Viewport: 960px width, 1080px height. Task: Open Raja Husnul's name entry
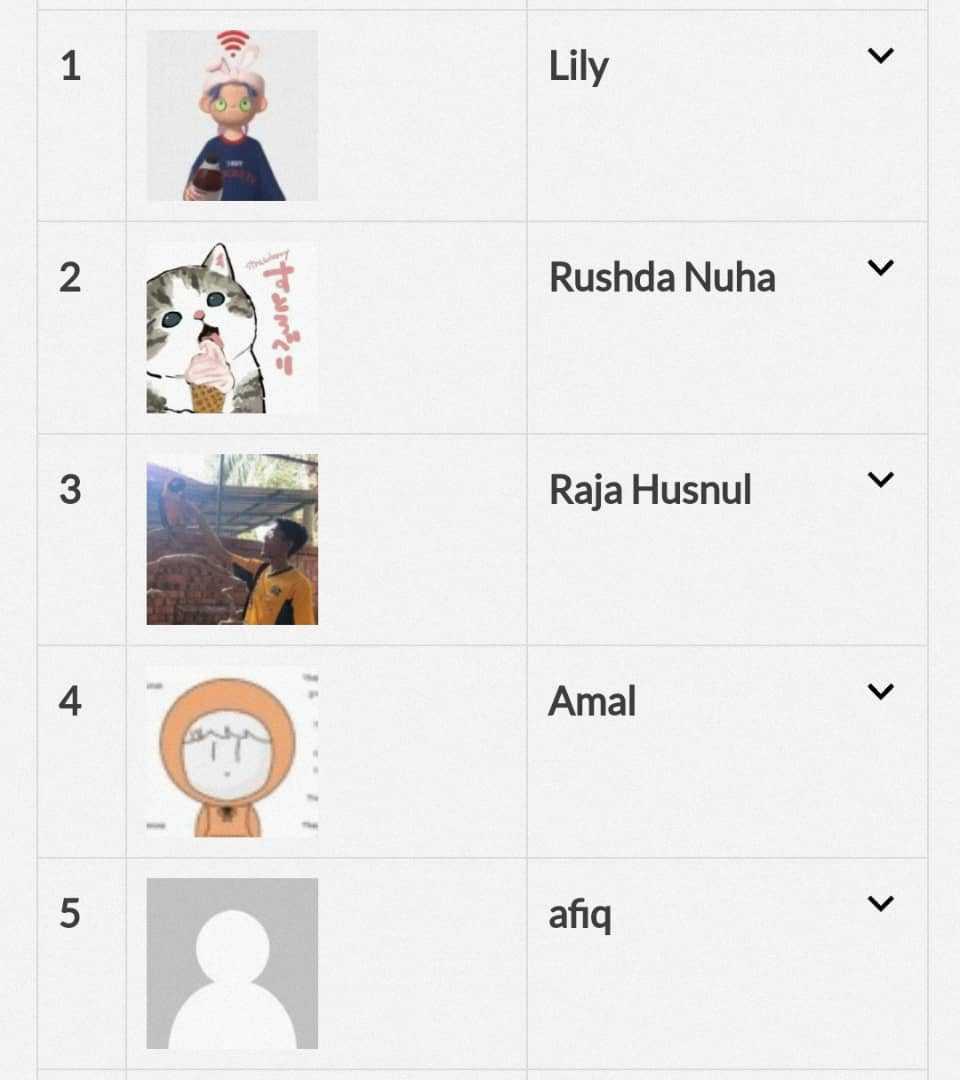[650, 491]
